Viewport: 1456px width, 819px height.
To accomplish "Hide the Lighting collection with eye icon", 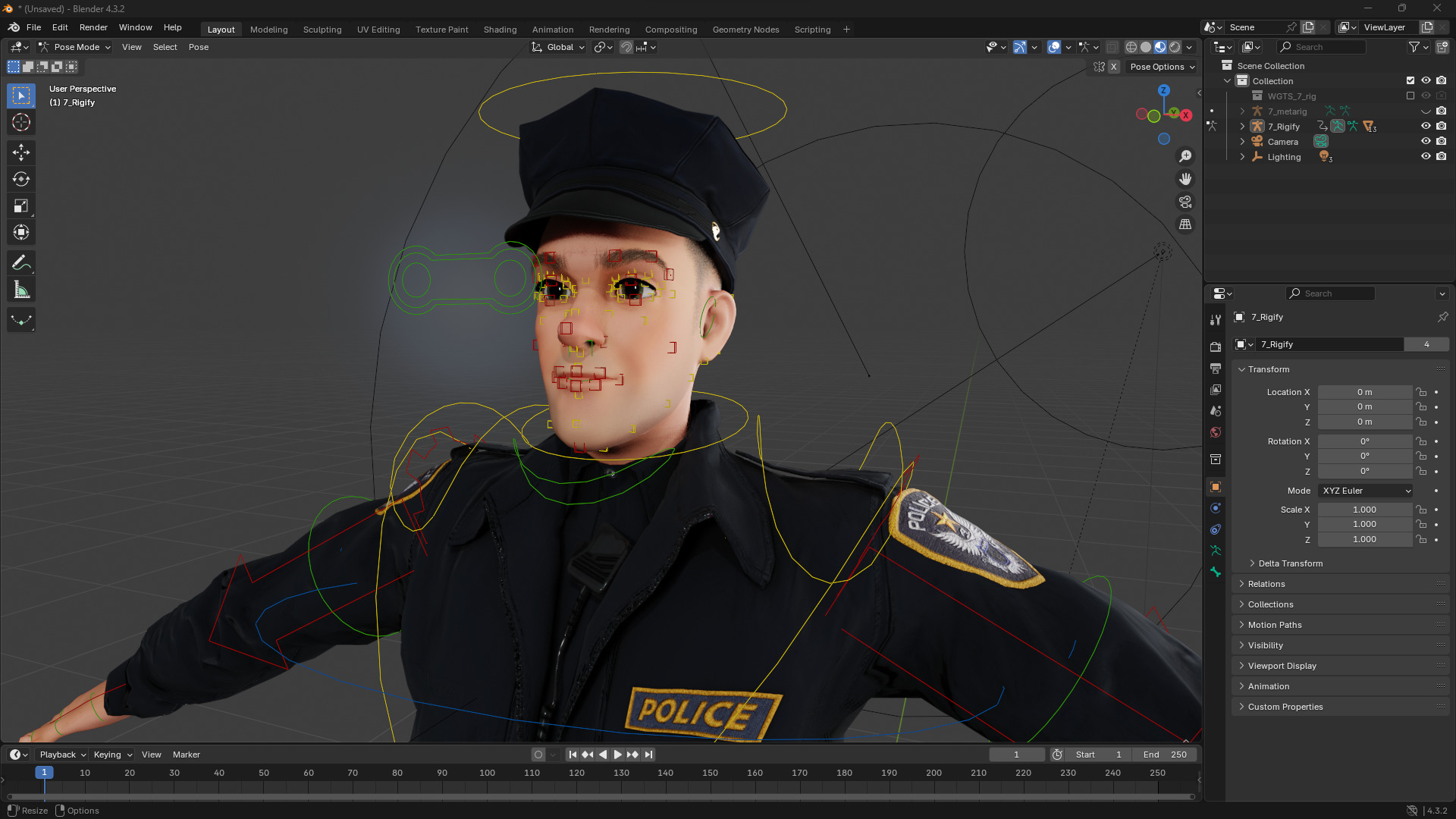I will click(1426, 157).
